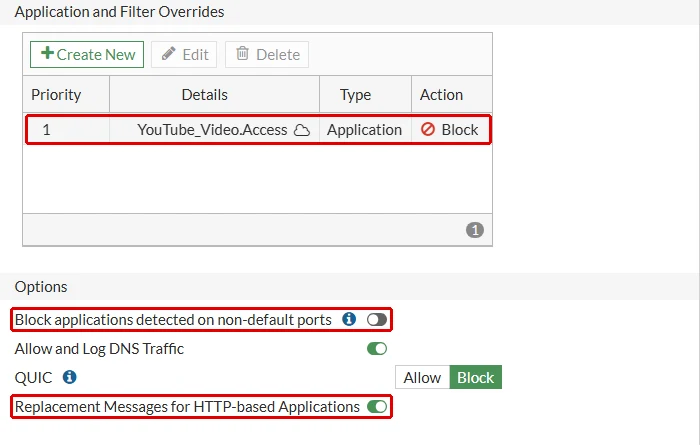The height and width of the screenshot is (445, 700).
Task: Disable Replacement Messages for HTTP-based Applications toggle
Action: coord(377,407)
